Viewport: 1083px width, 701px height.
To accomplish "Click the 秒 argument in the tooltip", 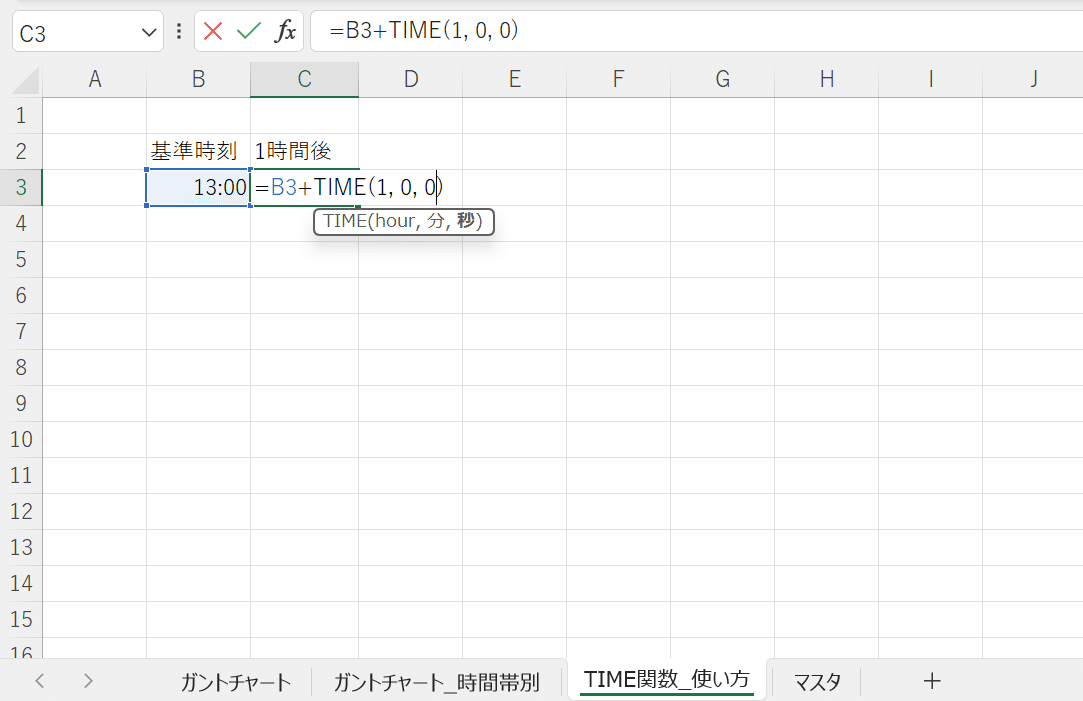I will (x=466, y=221).
